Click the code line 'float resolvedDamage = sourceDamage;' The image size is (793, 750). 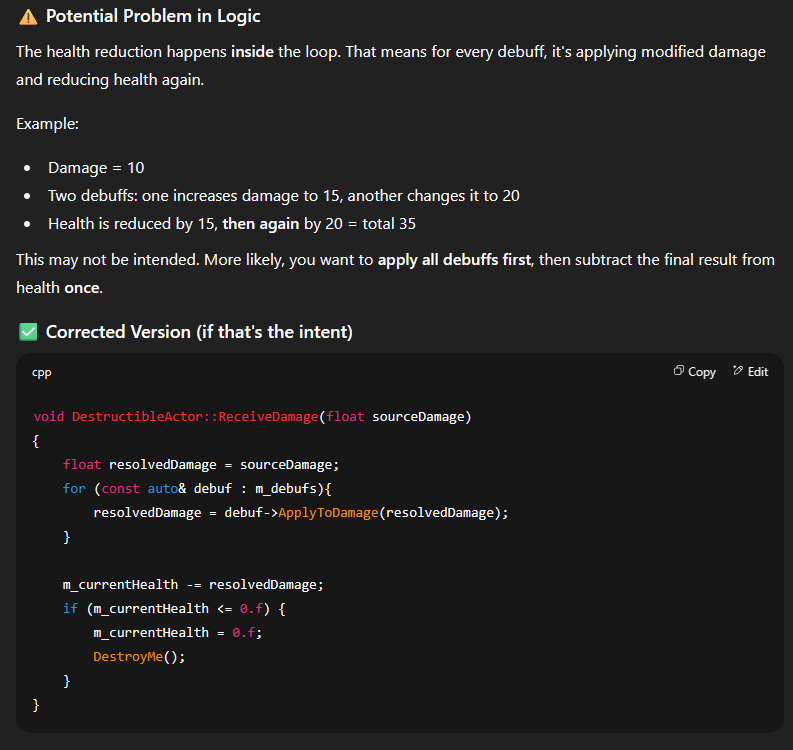pyautogui.click(x=201, y=465)
